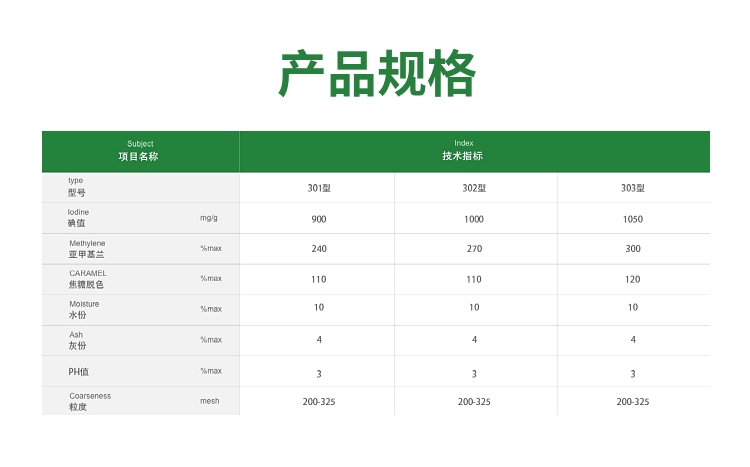
Task: Click the Subject 项目名称 header cell
Action: (140, 151)
